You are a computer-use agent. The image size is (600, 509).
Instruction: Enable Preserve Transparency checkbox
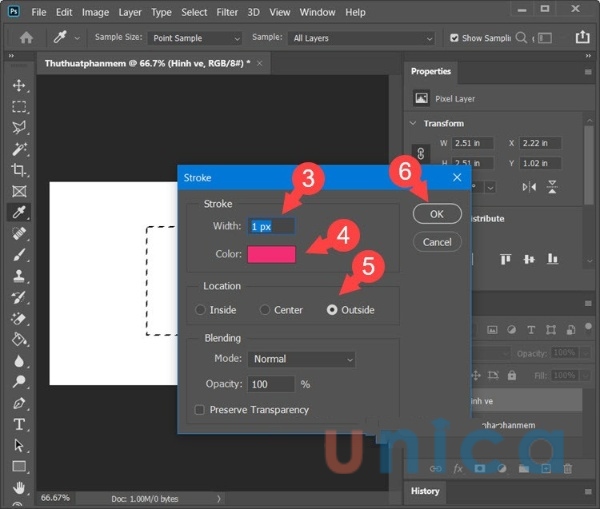click(200, 410)
